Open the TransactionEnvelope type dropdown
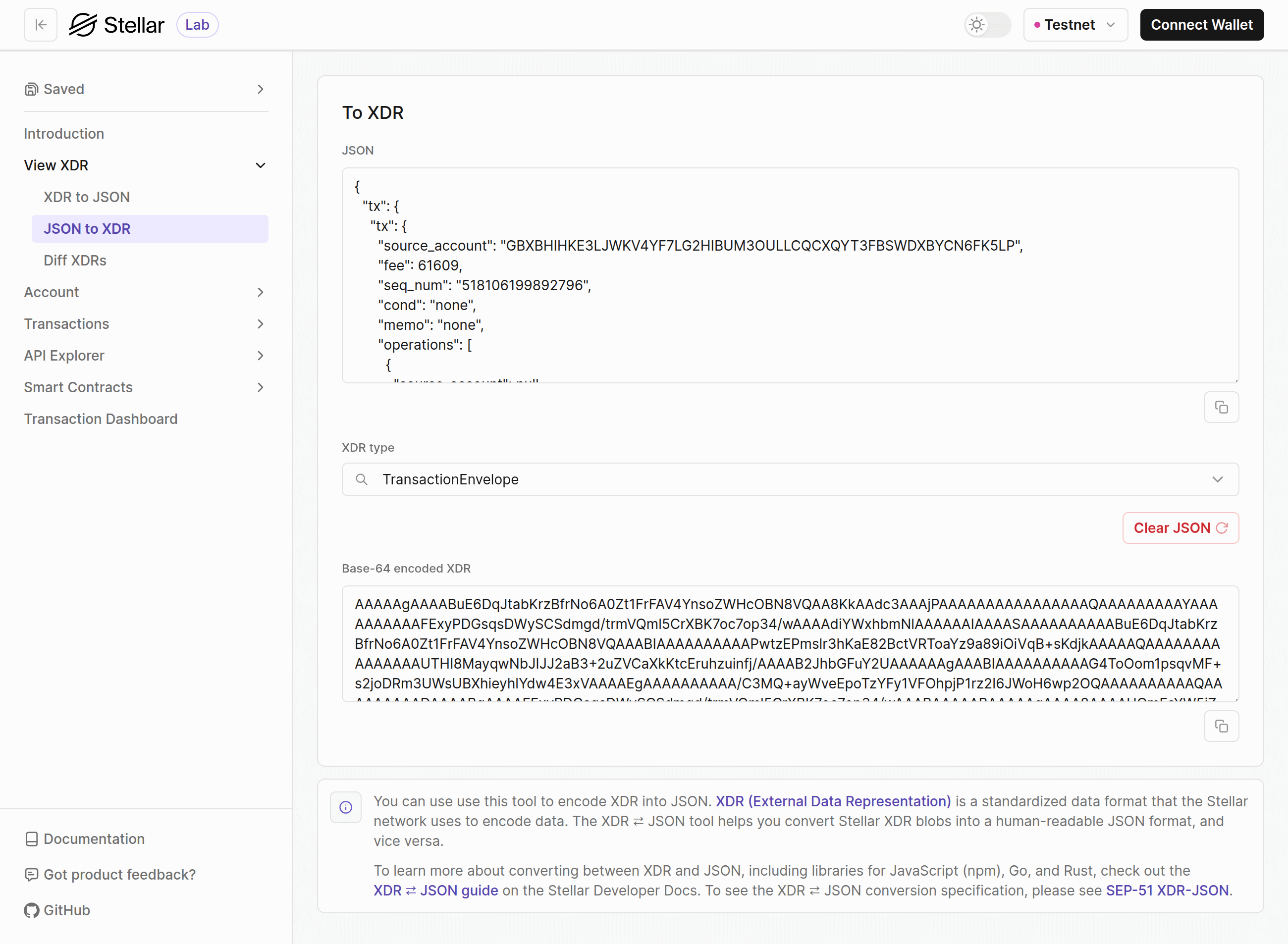 [x=1217, y=479]
